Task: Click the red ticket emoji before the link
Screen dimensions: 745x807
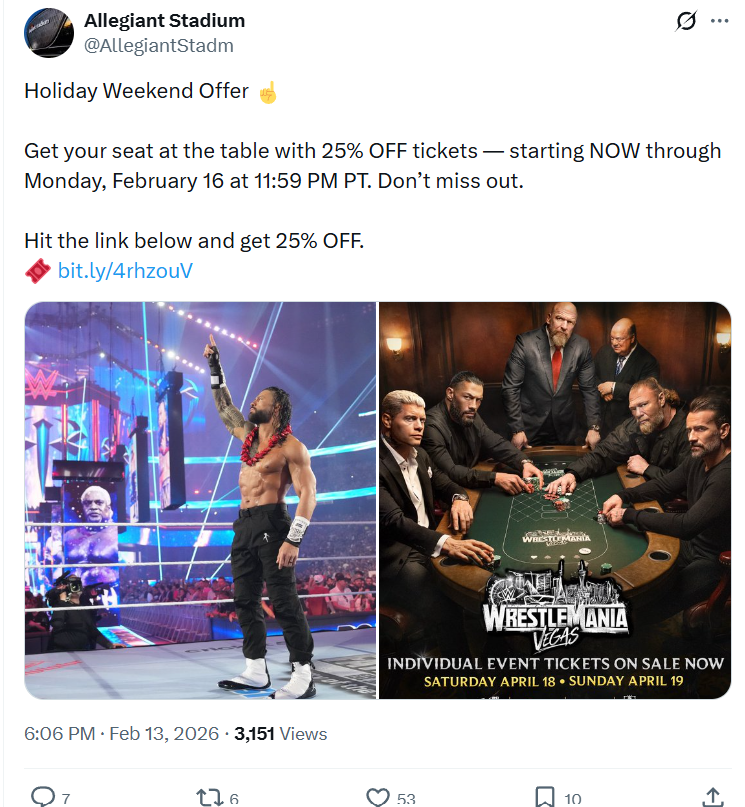Action: pos(38,271)
